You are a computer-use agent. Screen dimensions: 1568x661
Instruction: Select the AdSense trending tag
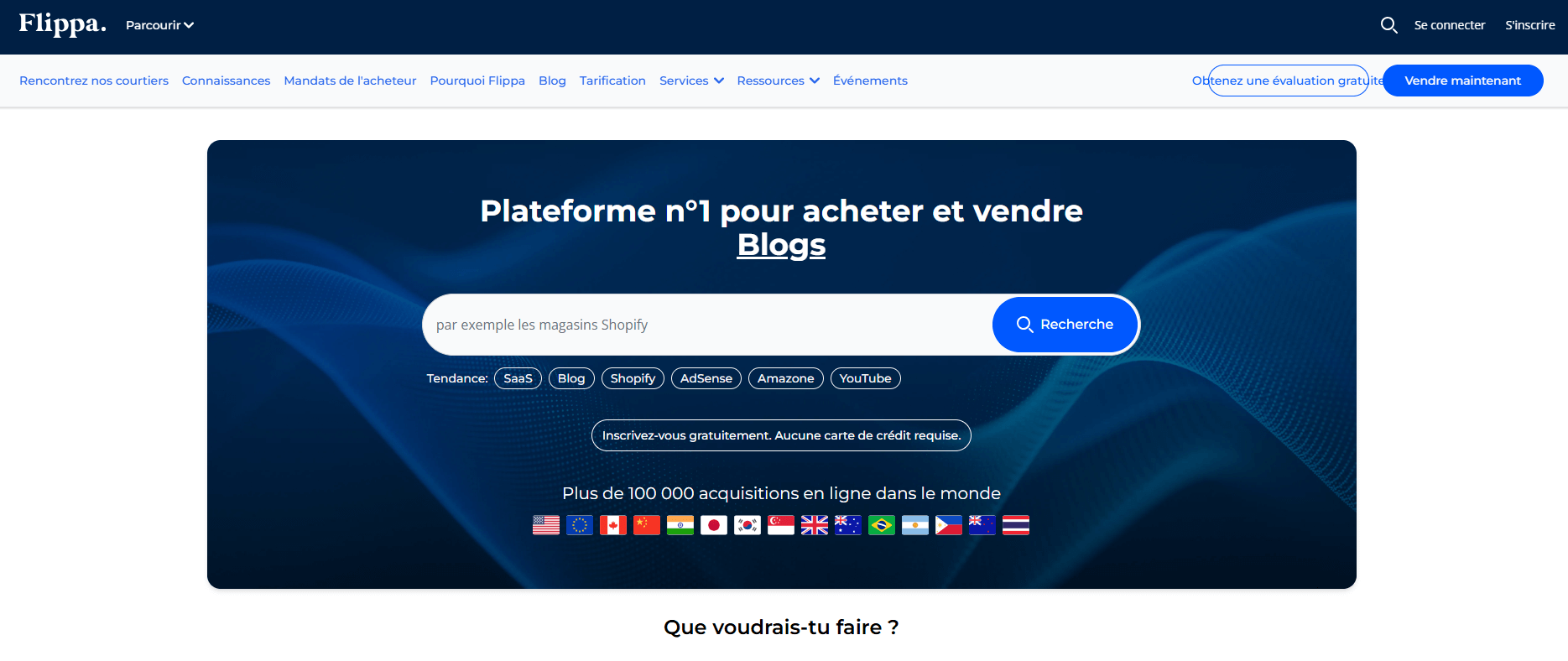(706, 378)
